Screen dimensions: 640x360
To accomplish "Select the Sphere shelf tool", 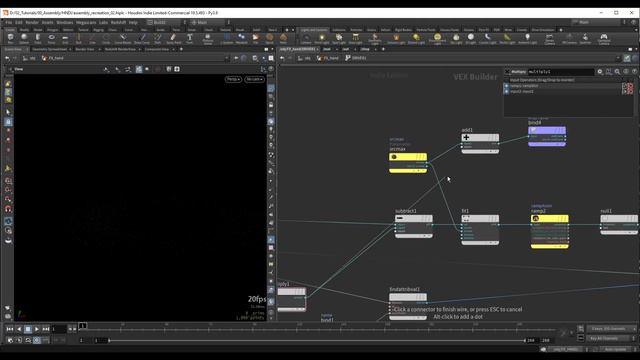I will tap(24, 39).
